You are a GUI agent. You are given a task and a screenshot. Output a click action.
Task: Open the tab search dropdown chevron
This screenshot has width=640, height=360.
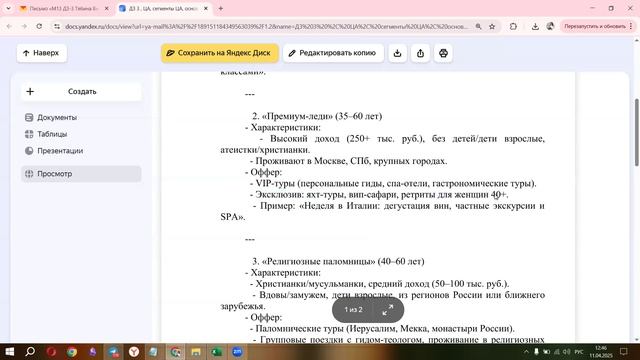click(8, 8)
